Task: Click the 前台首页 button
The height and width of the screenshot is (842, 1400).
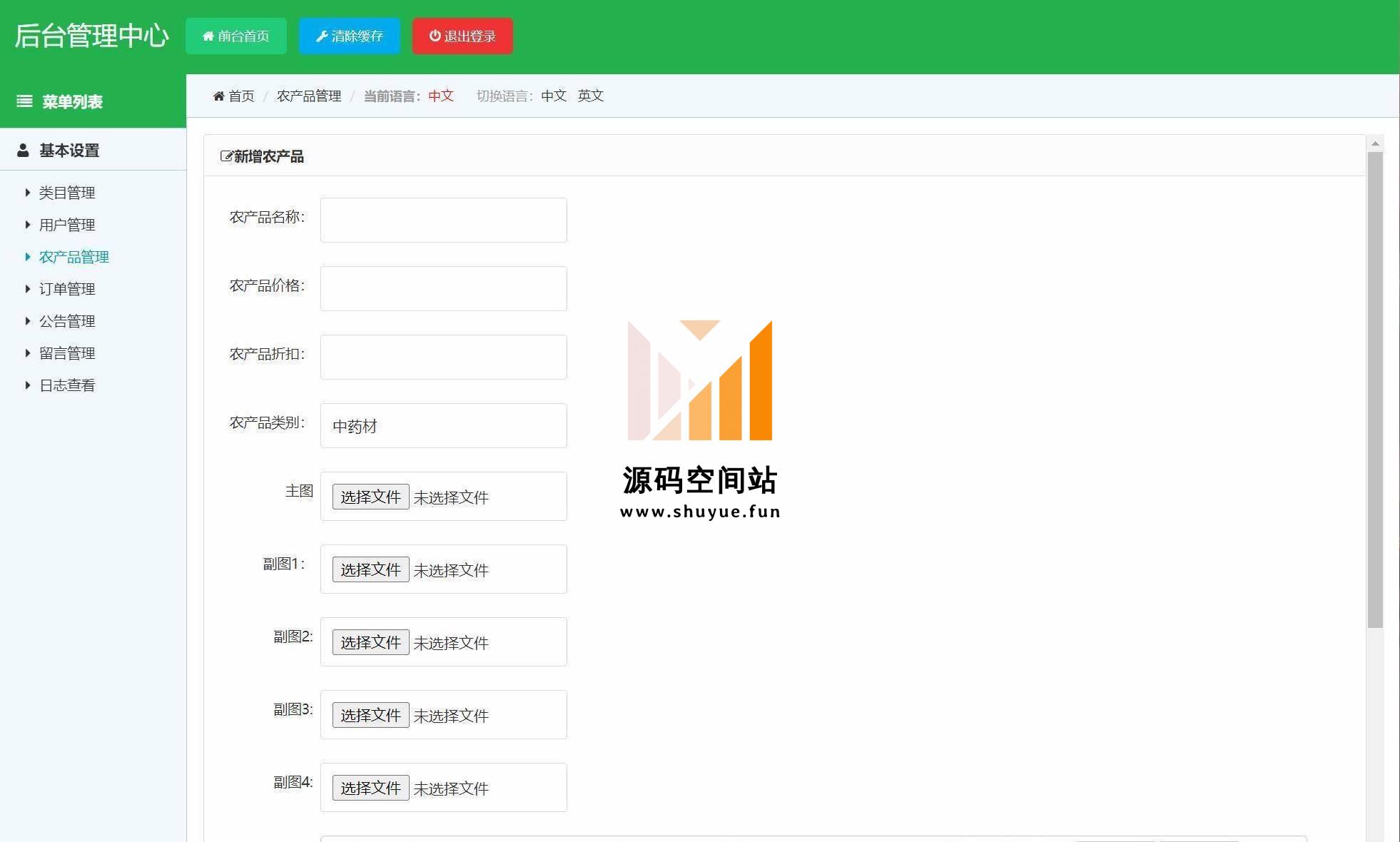Action: 236,36
